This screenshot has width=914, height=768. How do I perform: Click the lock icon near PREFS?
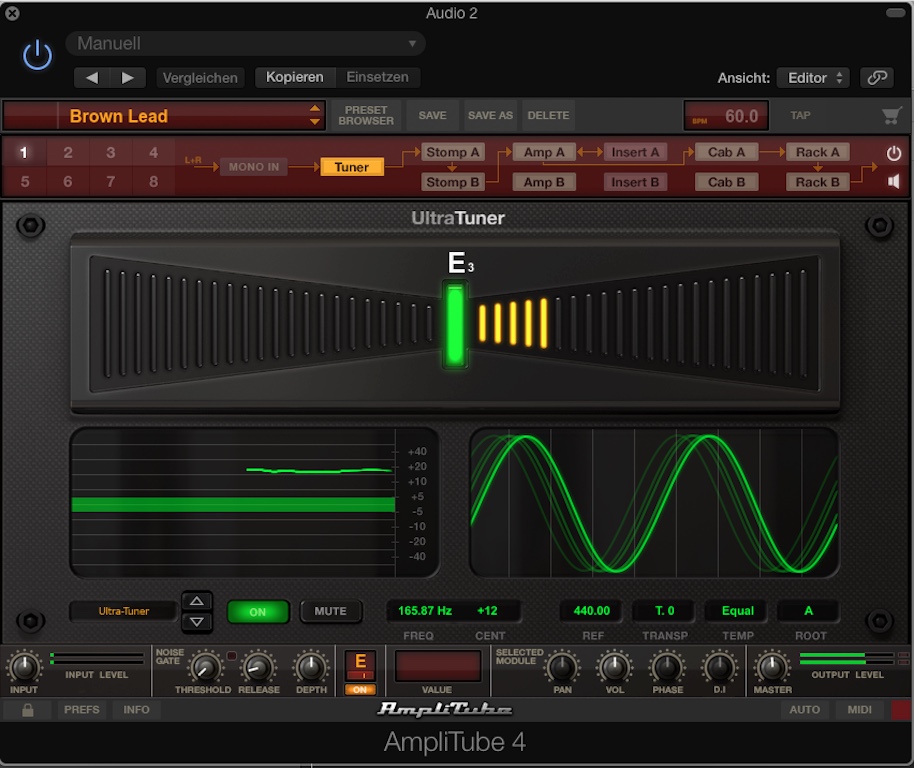point(27,710)
